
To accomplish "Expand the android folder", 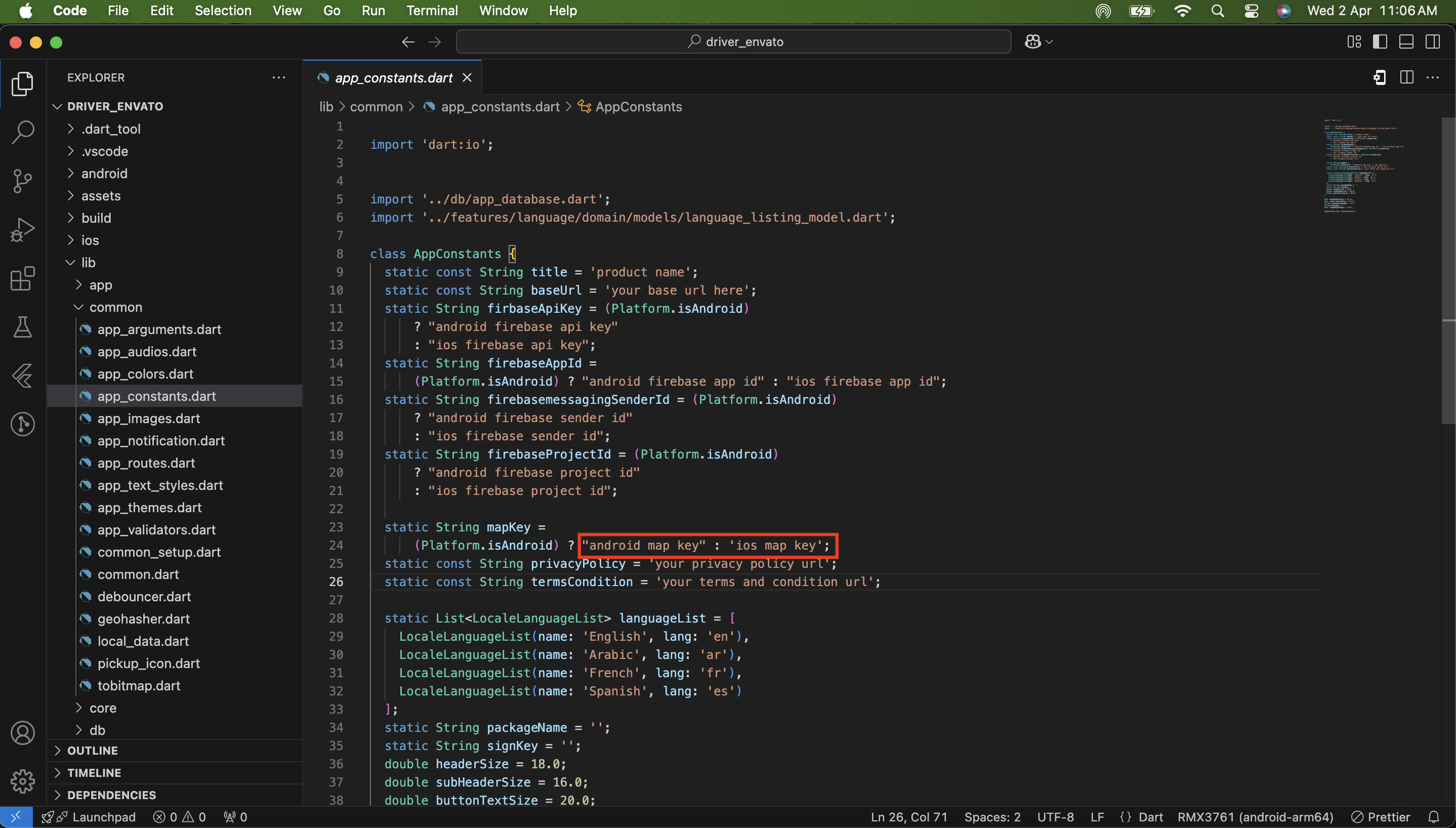I will pos(104,174).
